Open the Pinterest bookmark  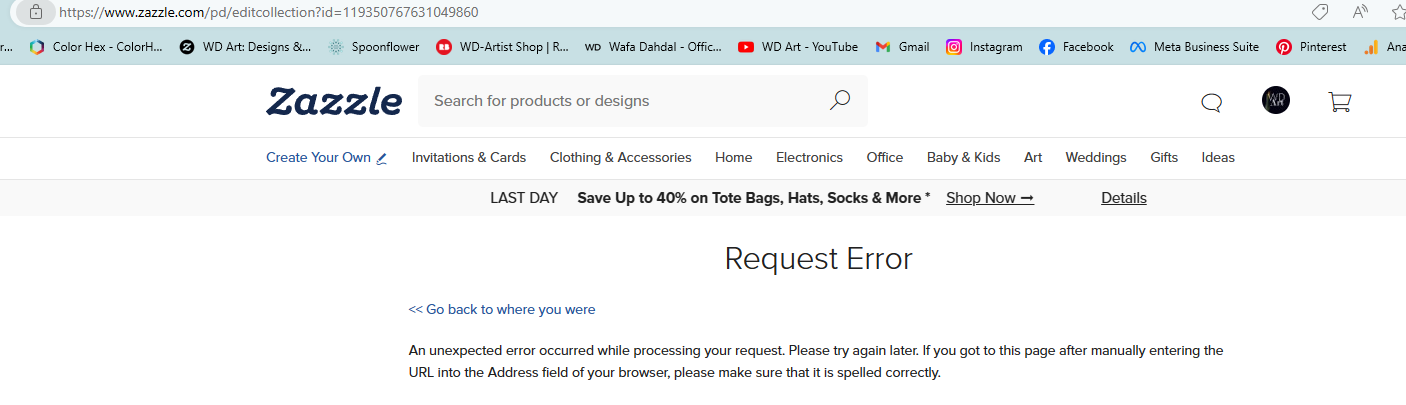click(1311, 46)
